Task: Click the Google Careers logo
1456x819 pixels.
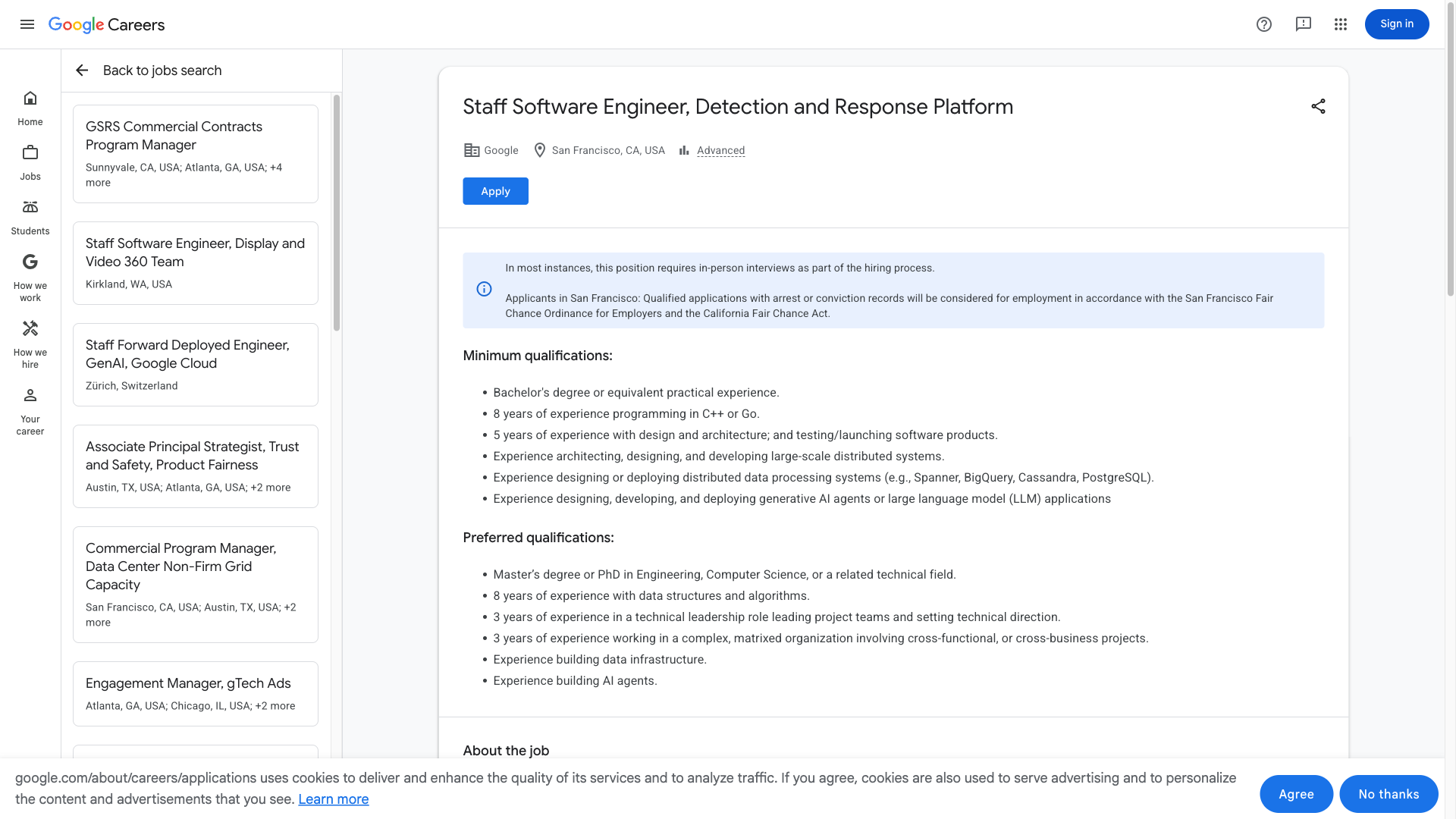Action: click(106, 24)
